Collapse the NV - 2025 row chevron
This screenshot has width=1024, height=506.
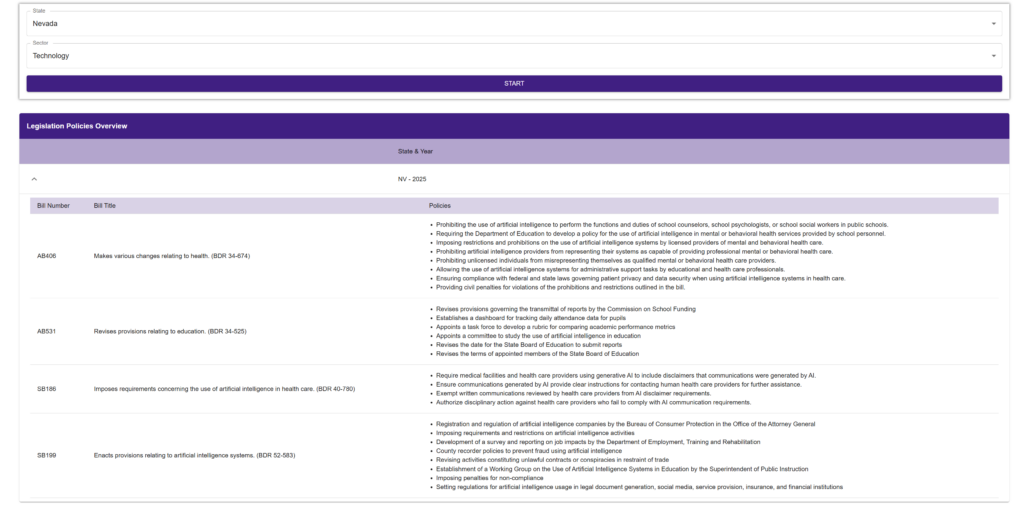[34, 179]
